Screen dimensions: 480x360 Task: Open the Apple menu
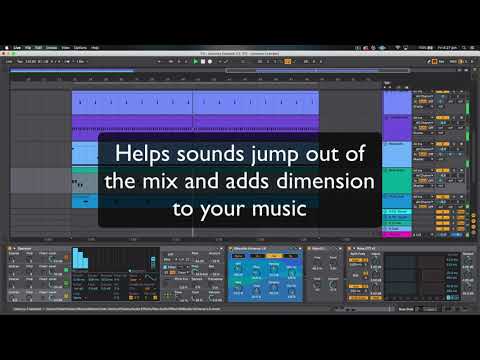pos(6,48)
